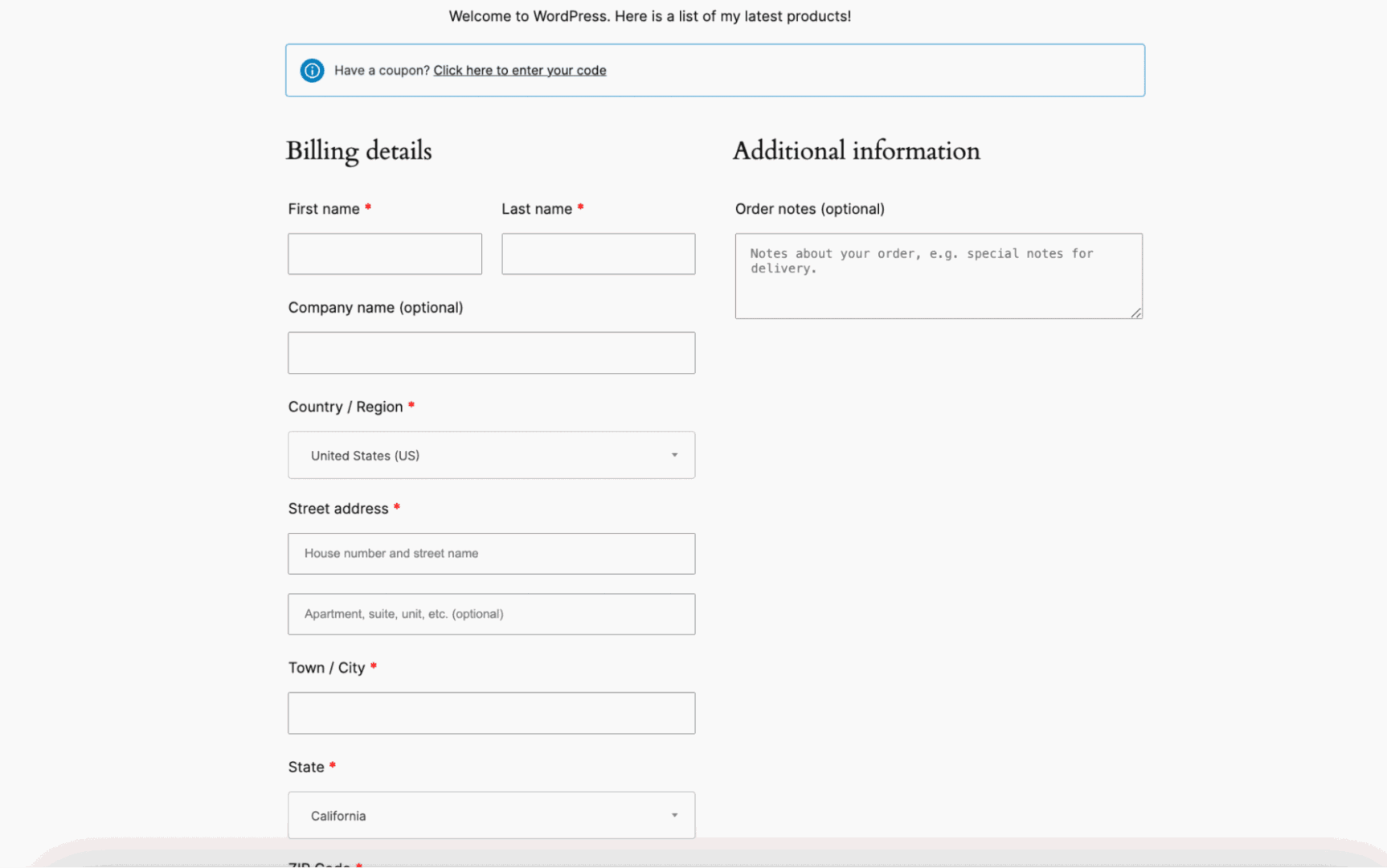Click the Order notes resize handle
This screenshot has height=868, width=1387.
coord(1136,313)
